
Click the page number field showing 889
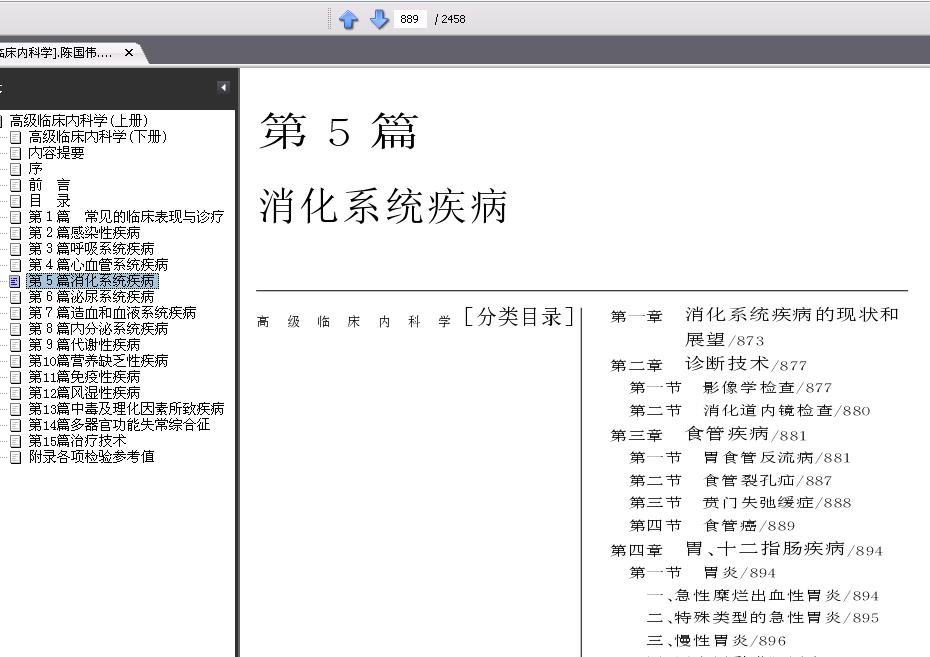pyautogui.click(x=410, y=19)
